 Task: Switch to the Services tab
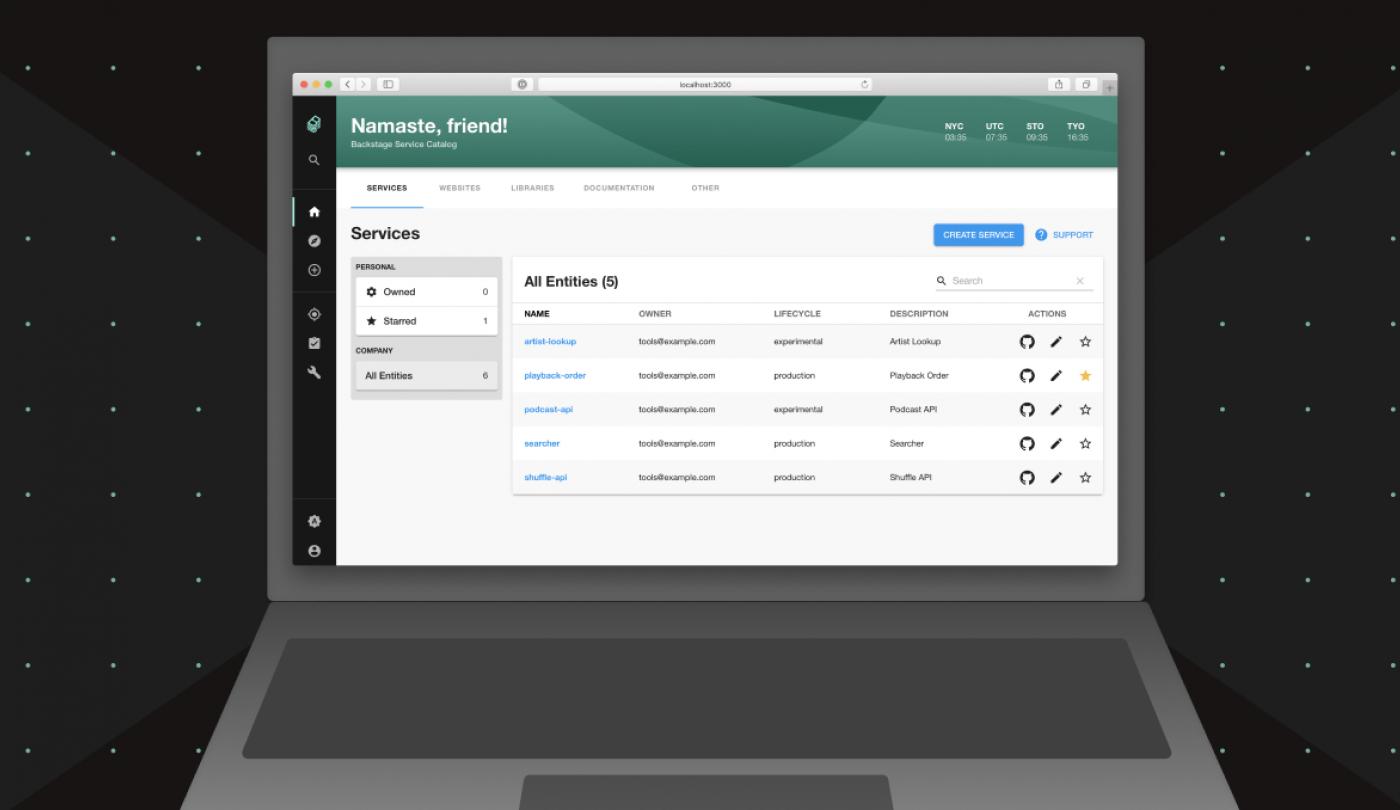387,188
